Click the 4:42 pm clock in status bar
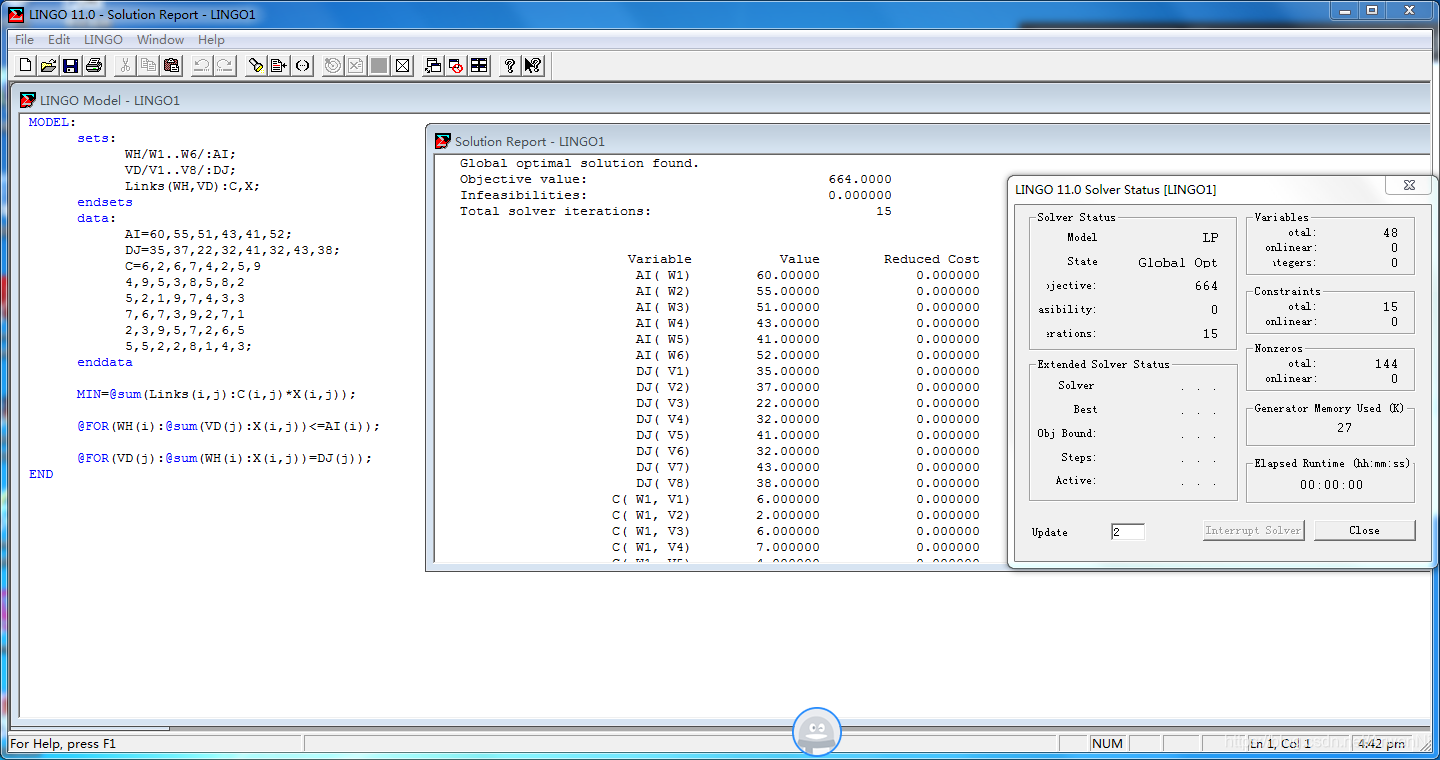 click(1382, 744)
